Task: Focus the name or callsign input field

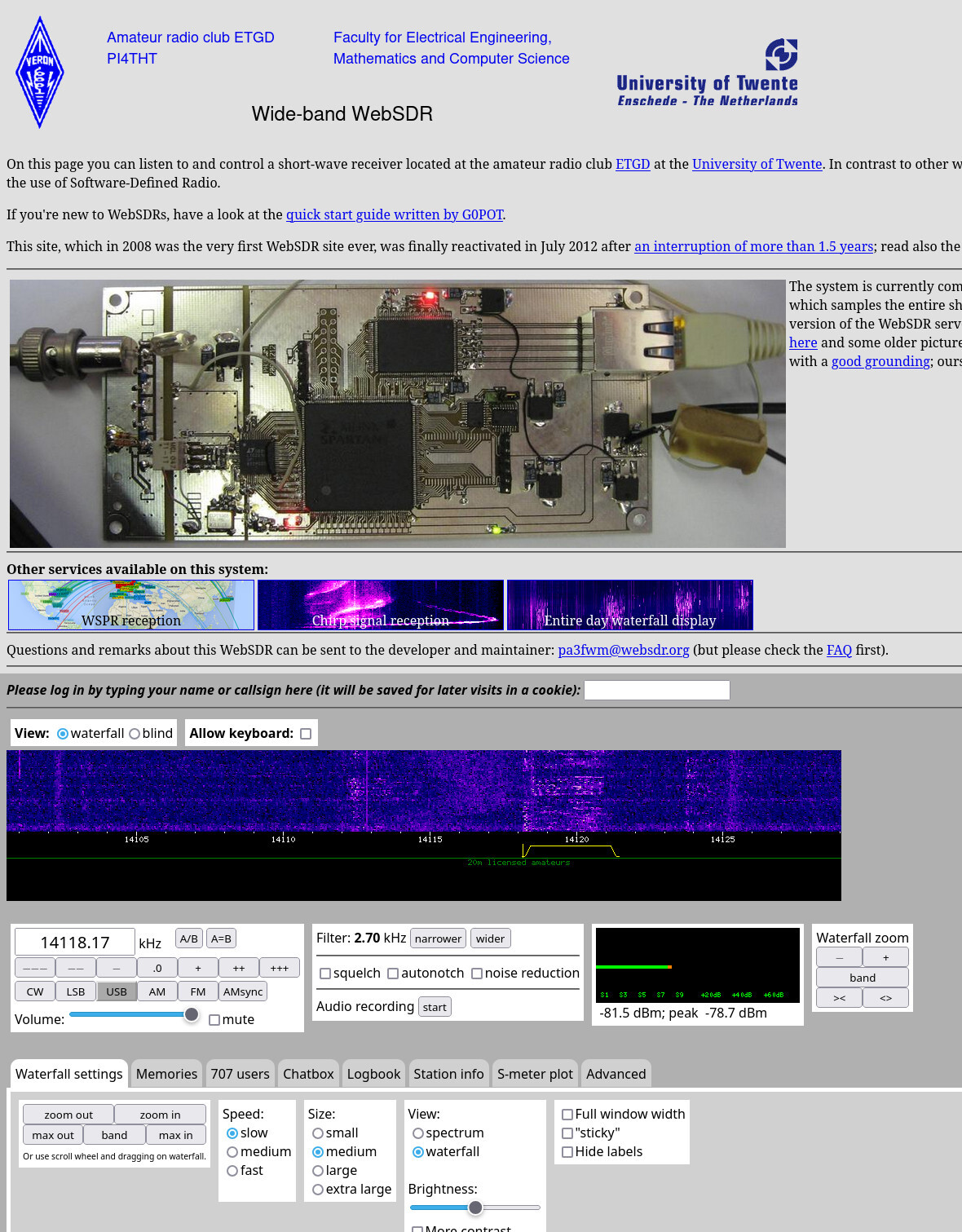Action: [x=657, y=690]
